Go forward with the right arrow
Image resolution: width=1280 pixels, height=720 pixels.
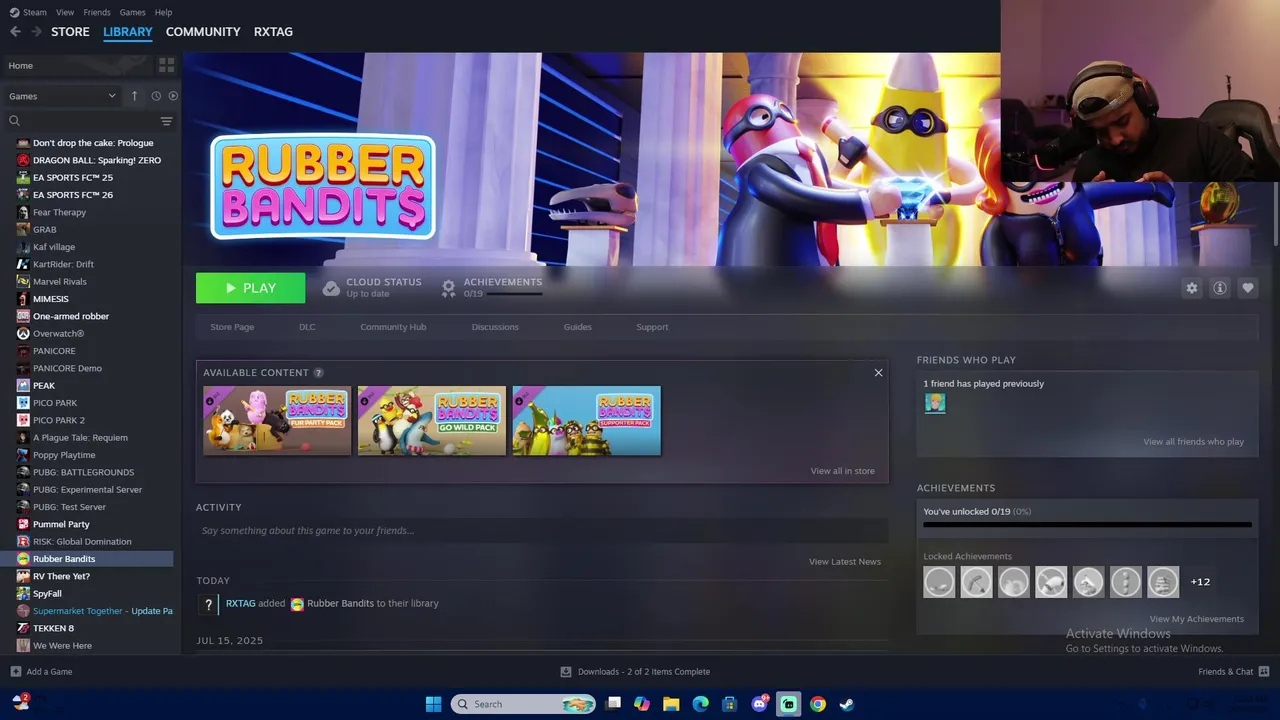pyautogui.click(x=36, y=32)
